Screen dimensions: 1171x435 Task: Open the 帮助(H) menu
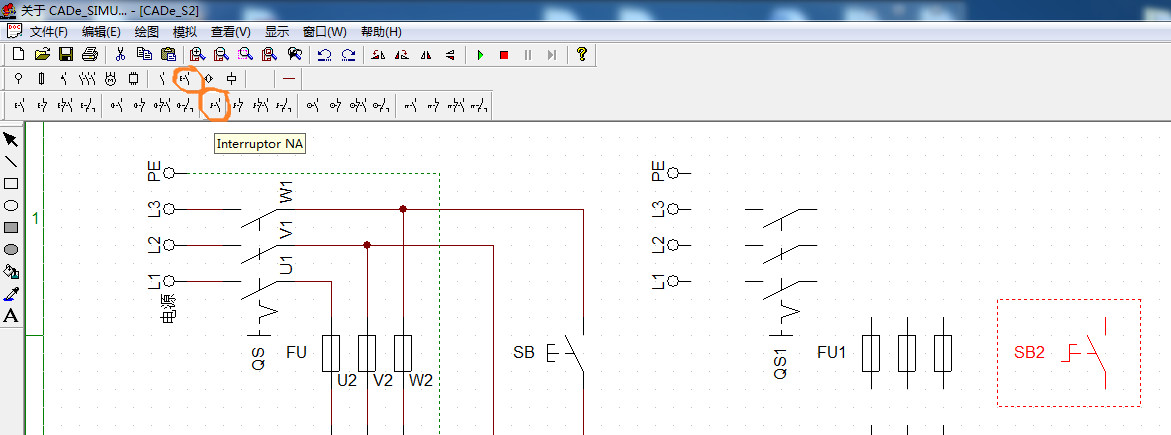pyautogui.click(x=381, y=32)
